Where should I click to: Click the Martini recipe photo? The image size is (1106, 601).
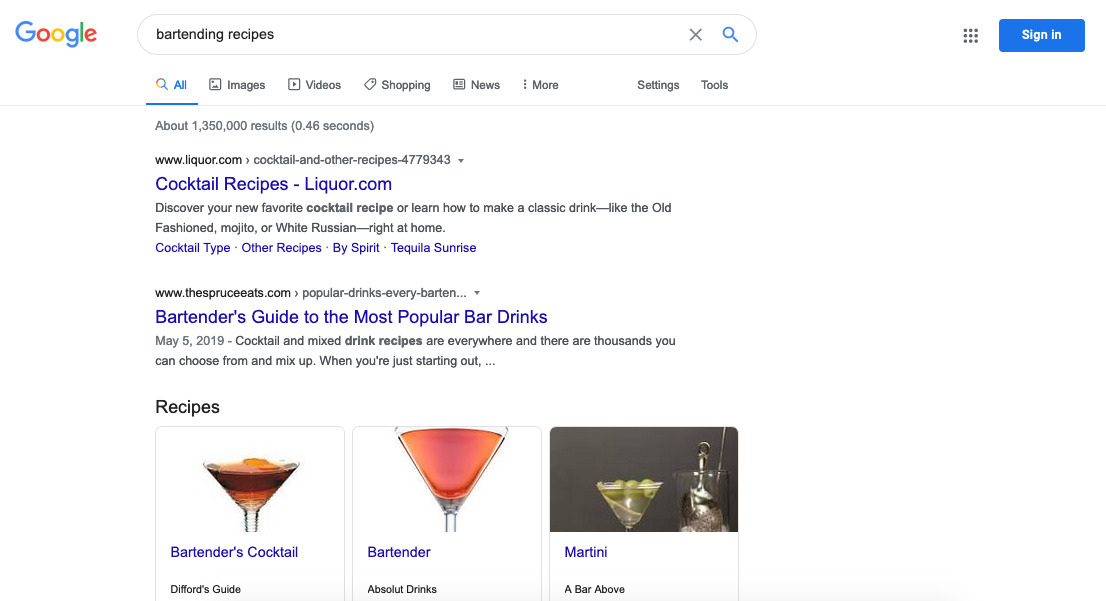pyautogui.click(x=644, y=480)
